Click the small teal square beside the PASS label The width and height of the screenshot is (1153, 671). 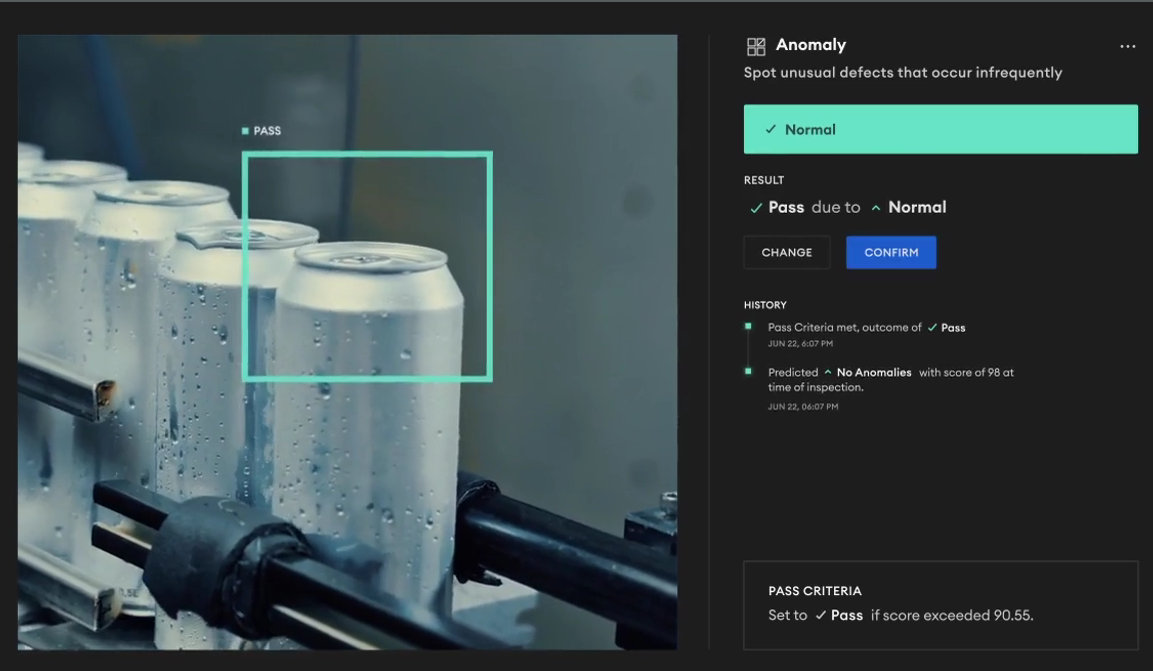(x=245, y=131)
